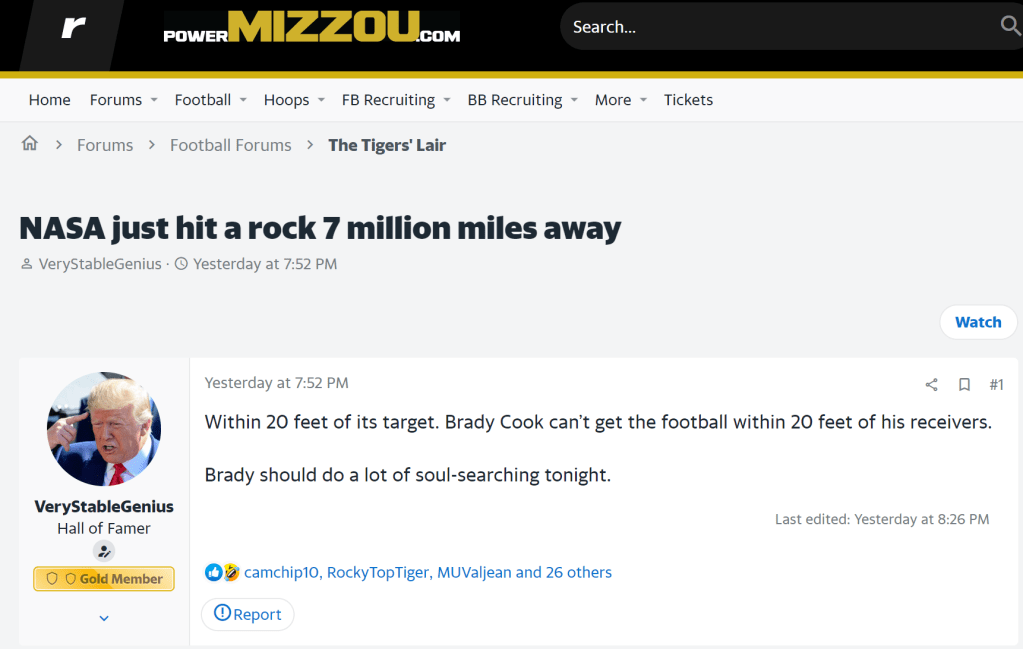Click the laughing emoji reaction icon
This screenshot has height=649, width=1023.
point(231,573)
